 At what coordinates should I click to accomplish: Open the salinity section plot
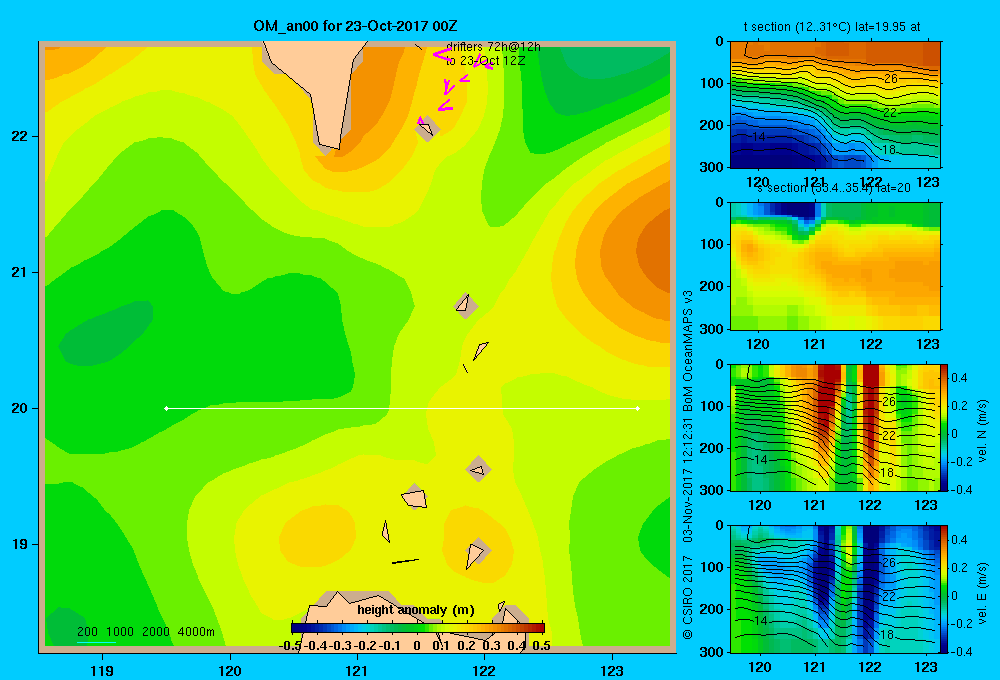[x=835, y=266]
